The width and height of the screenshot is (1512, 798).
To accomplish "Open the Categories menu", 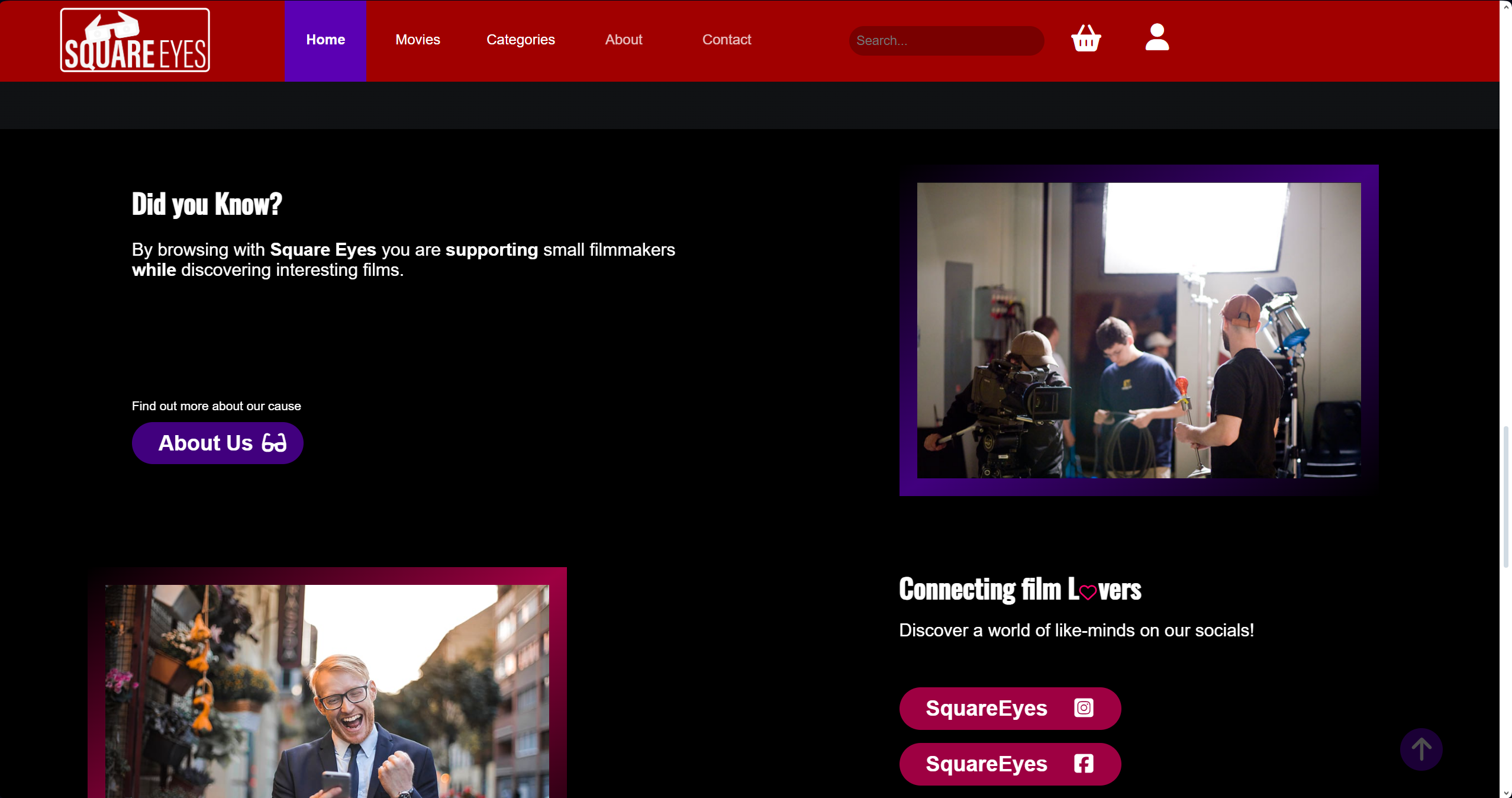I will click(520, 39).
